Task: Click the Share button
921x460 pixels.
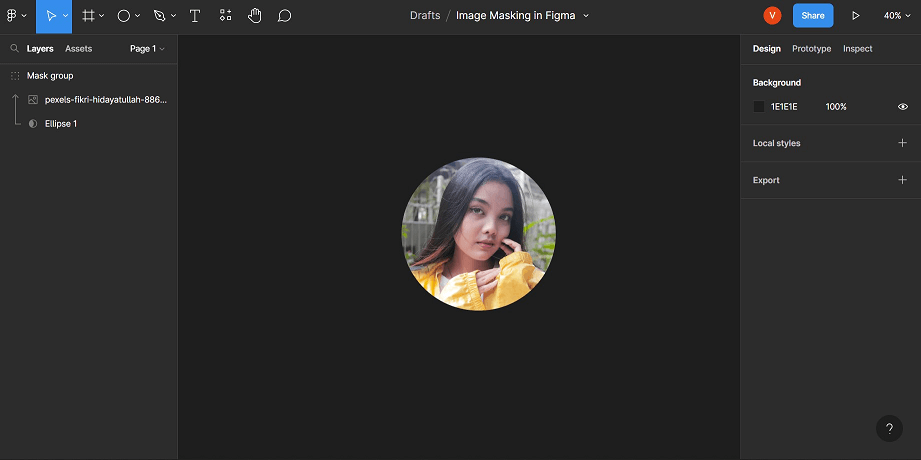Action: [813, 16]
